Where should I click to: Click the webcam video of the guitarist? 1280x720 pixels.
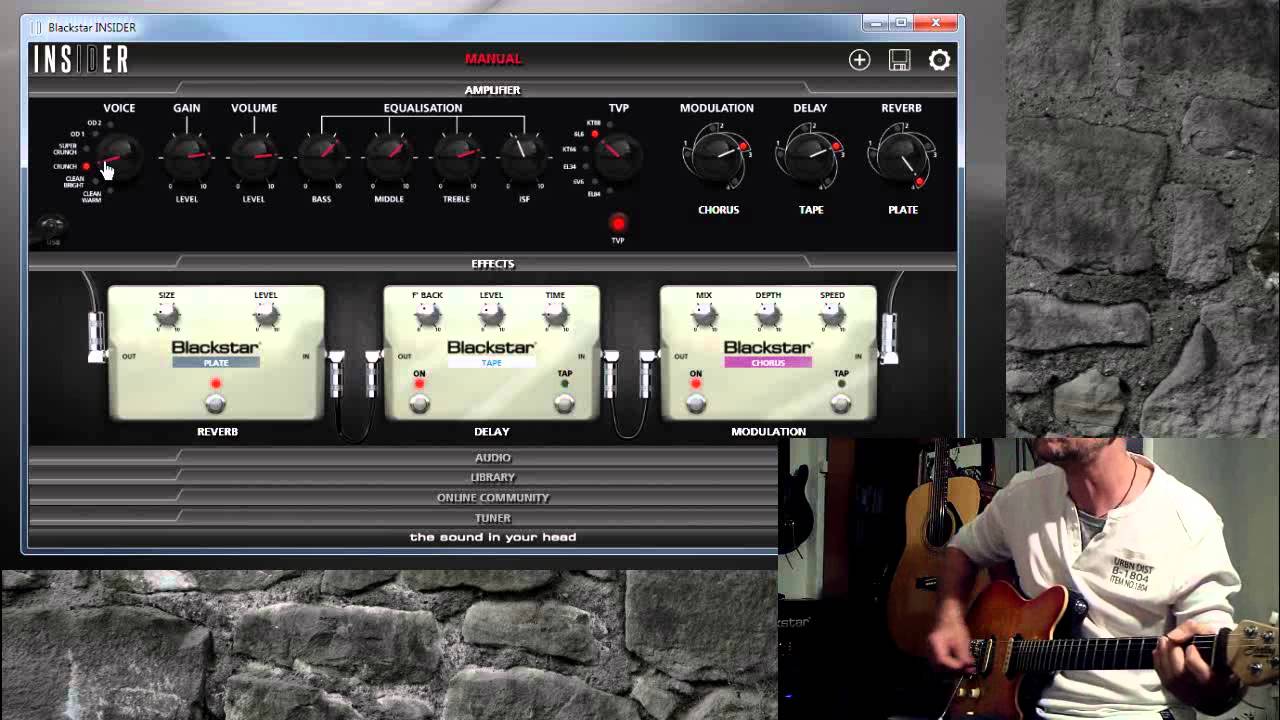coord(1029,579)
